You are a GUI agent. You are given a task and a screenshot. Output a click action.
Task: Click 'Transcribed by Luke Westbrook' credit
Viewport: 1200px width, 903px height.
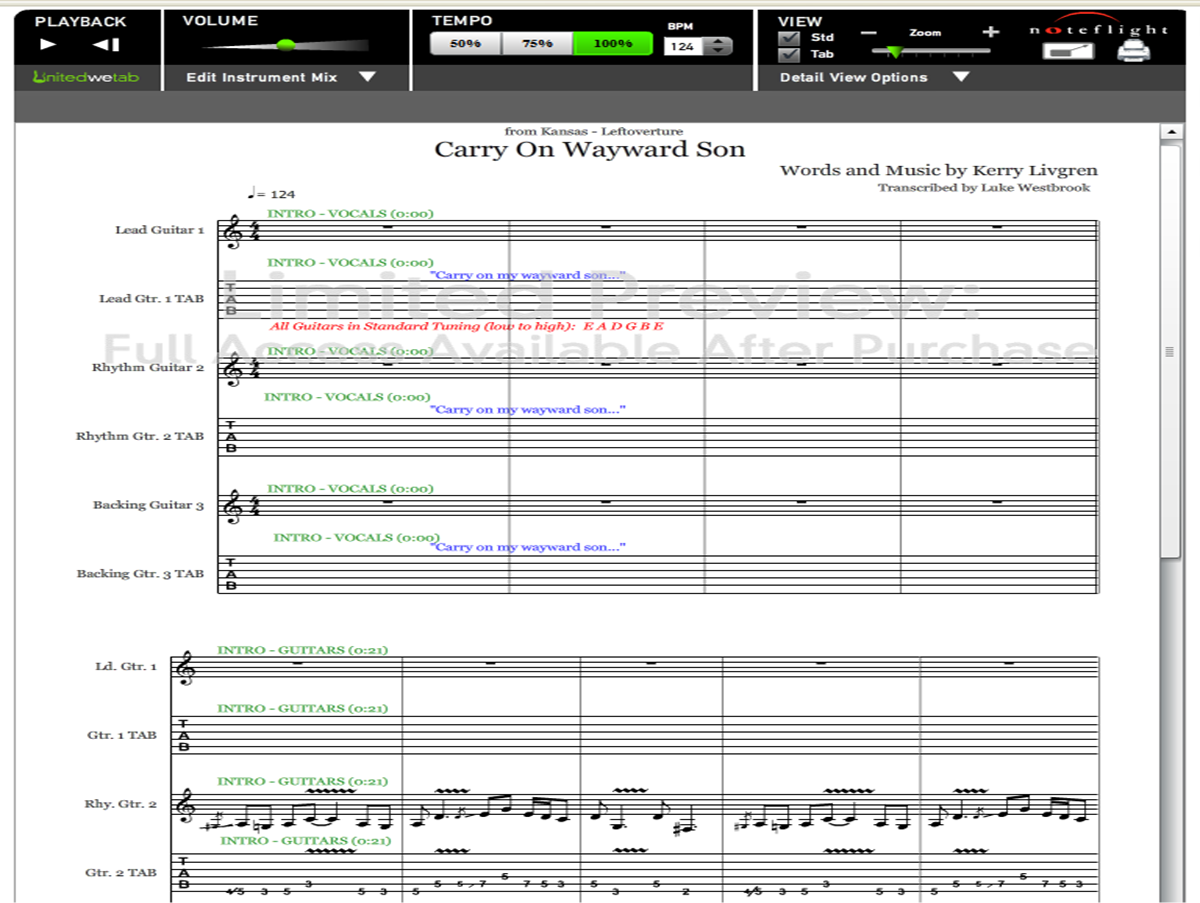click(x=984, y=187)
